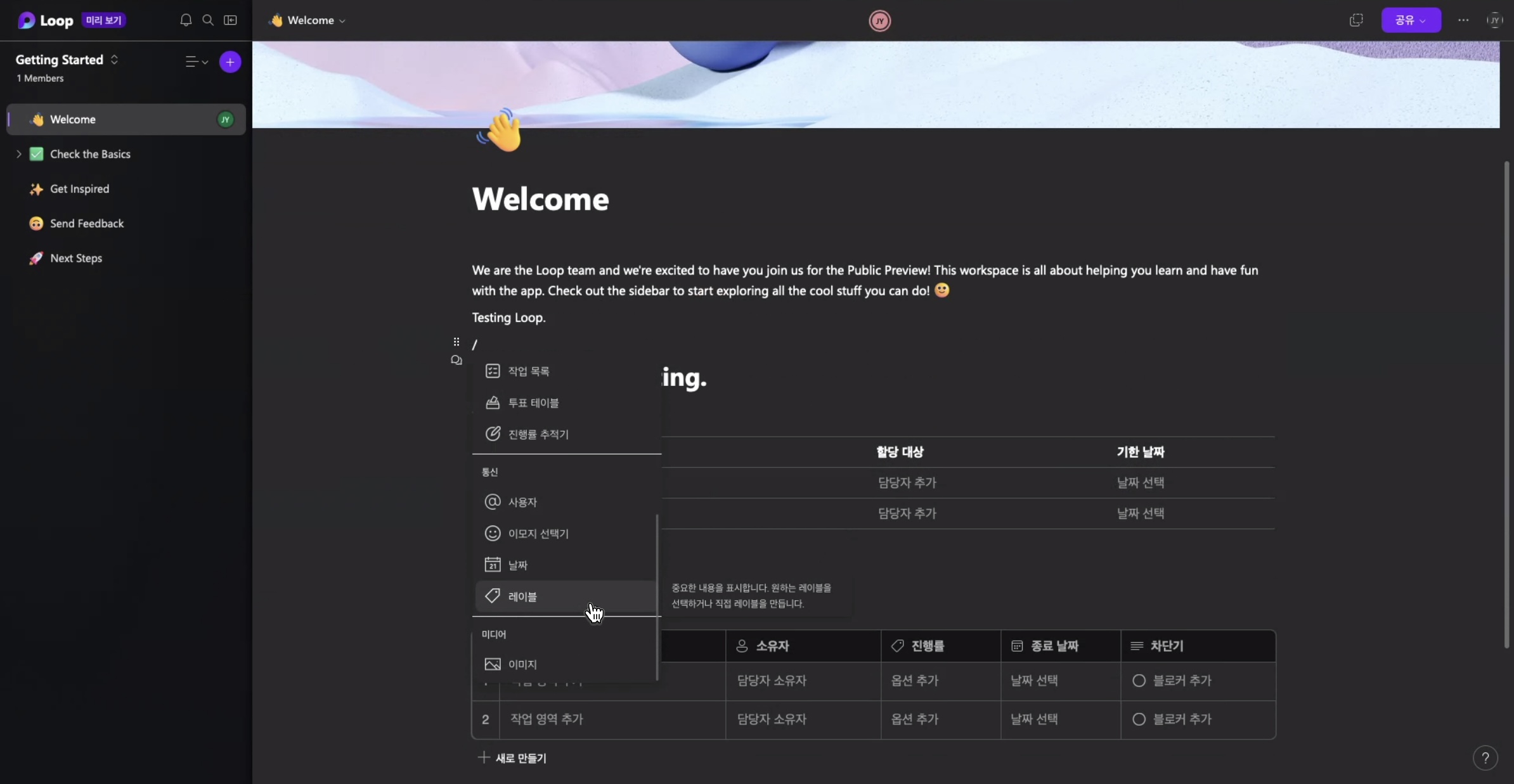Click the 1 Members text

point(40,79)
